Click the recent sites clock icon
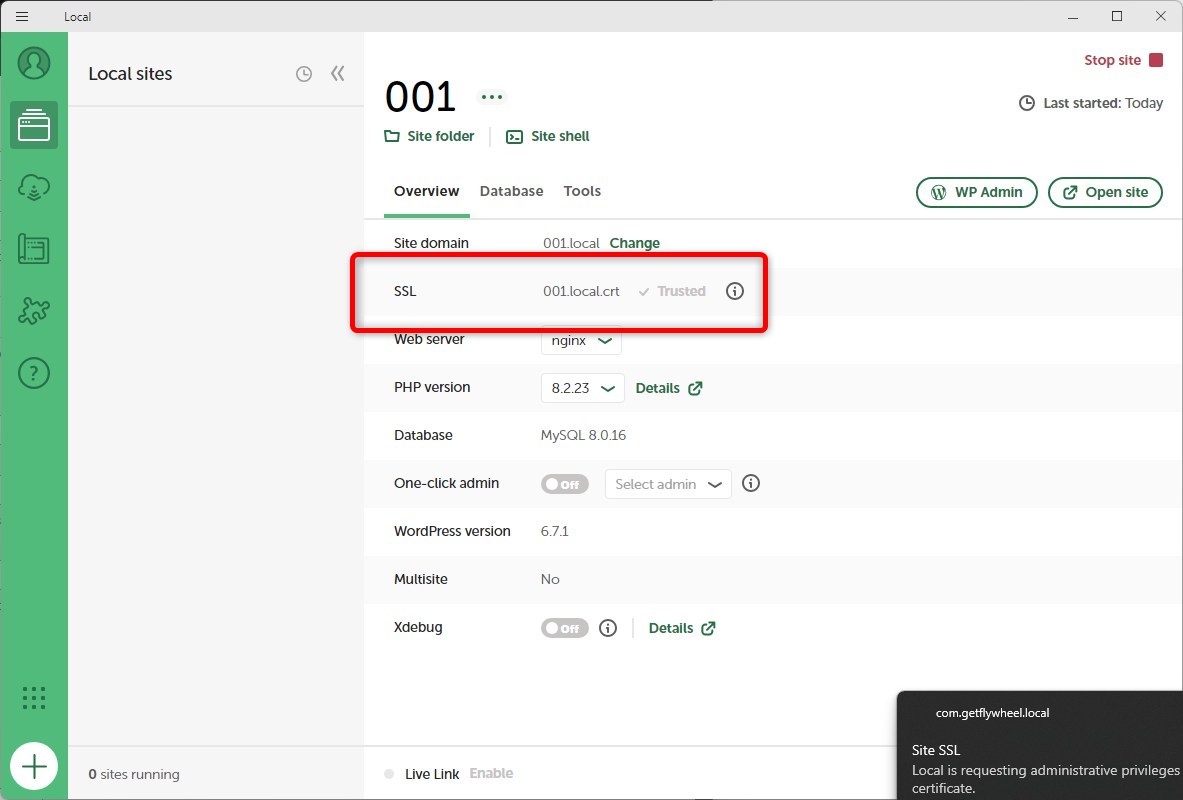This screenshot has width=1183, height=800. pos(303,73)
